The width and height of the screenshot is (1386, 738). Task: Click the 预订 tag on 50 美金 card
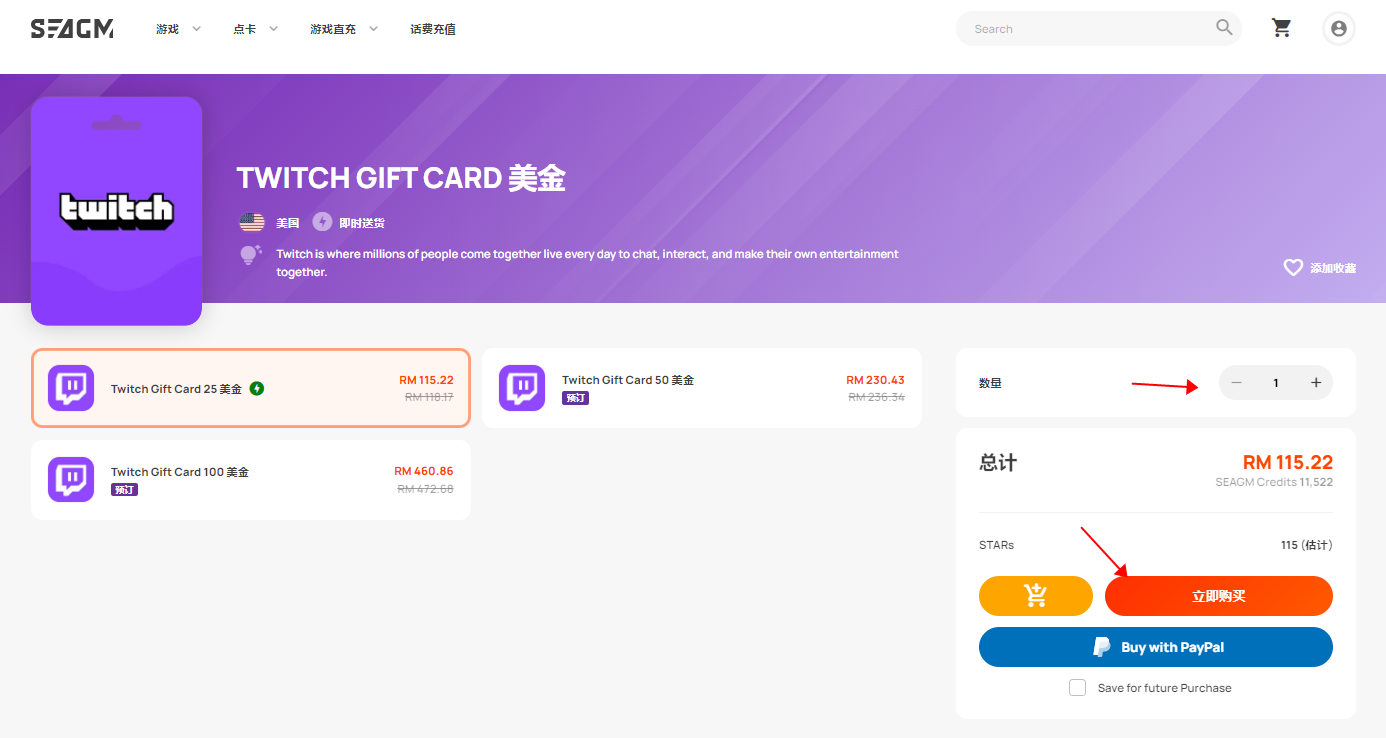pyautogui.click(x=575, y=398)
